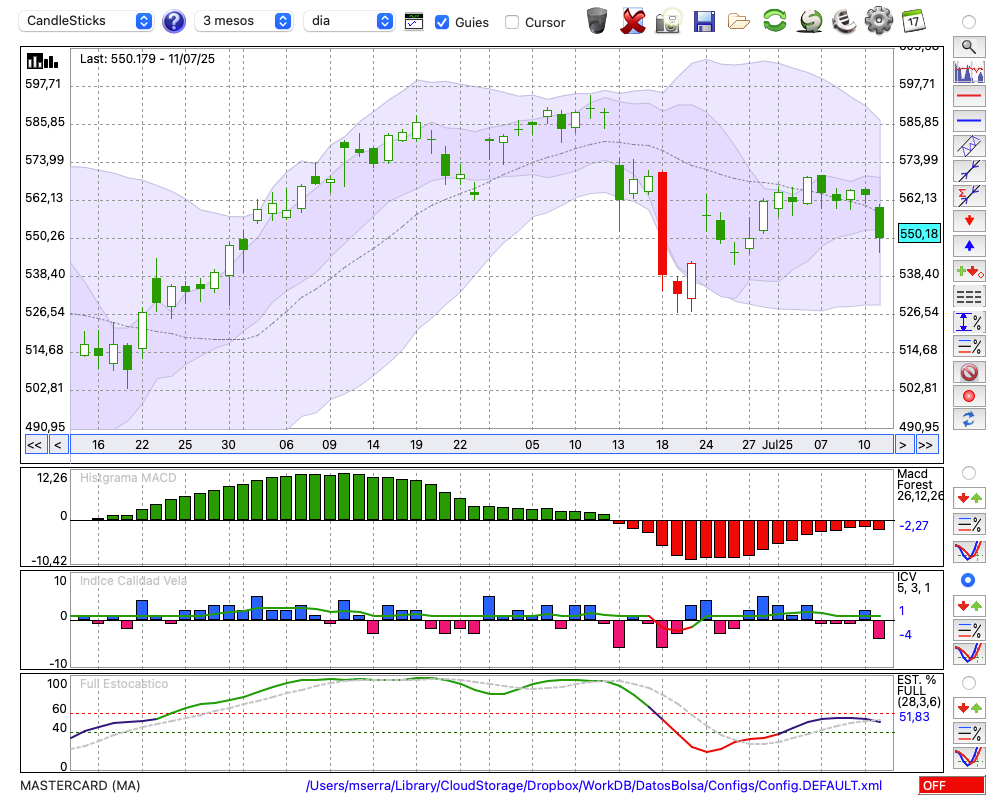The width and height of the screenshot is (1000, 800).
Task: Select the blue horizontal line tool
Action: click(969, 121)
